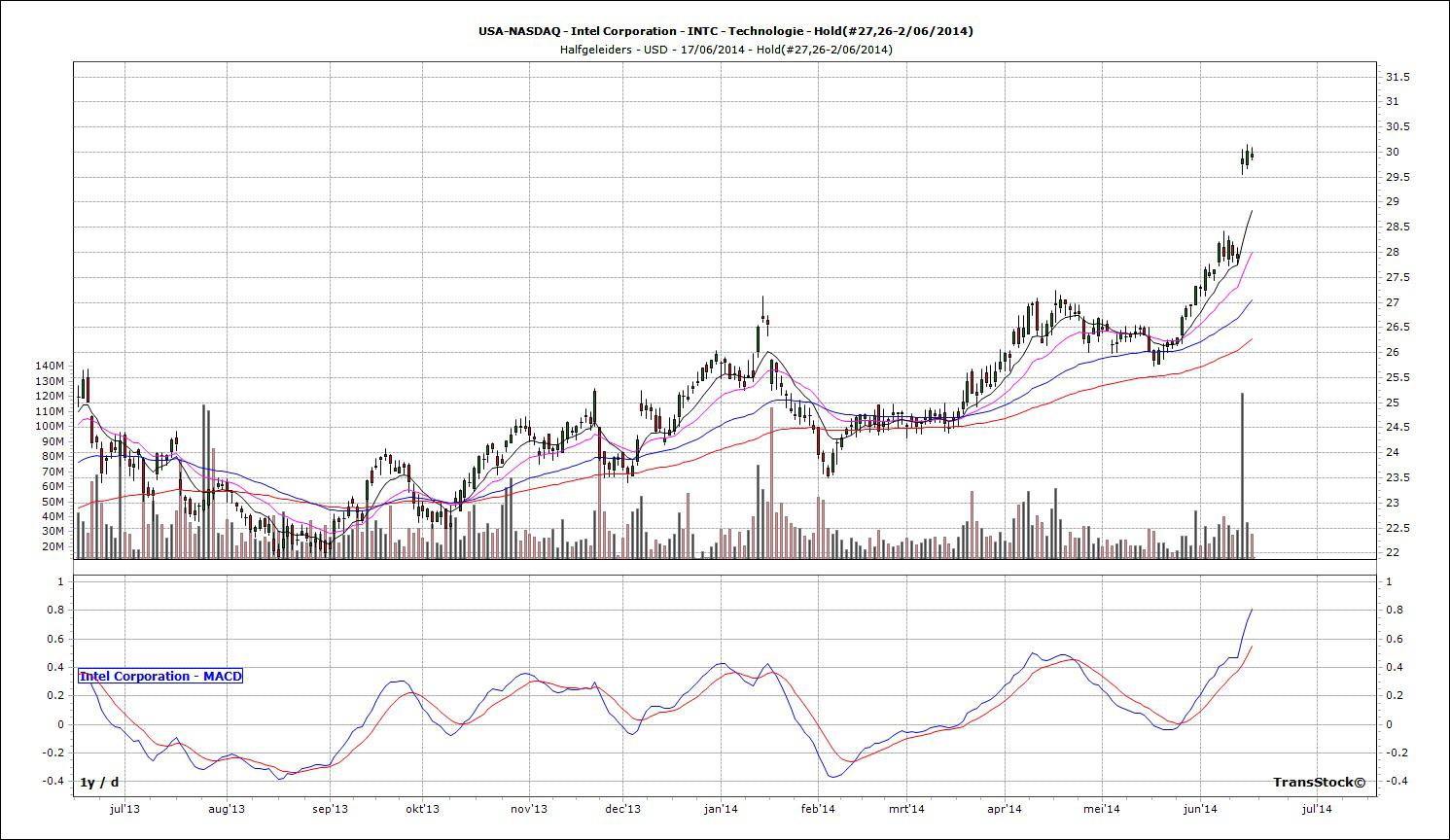Click the 30.5 price axis label
Image resolution: width=1450 pixels, height=840 pixels.
(1397, 127)
